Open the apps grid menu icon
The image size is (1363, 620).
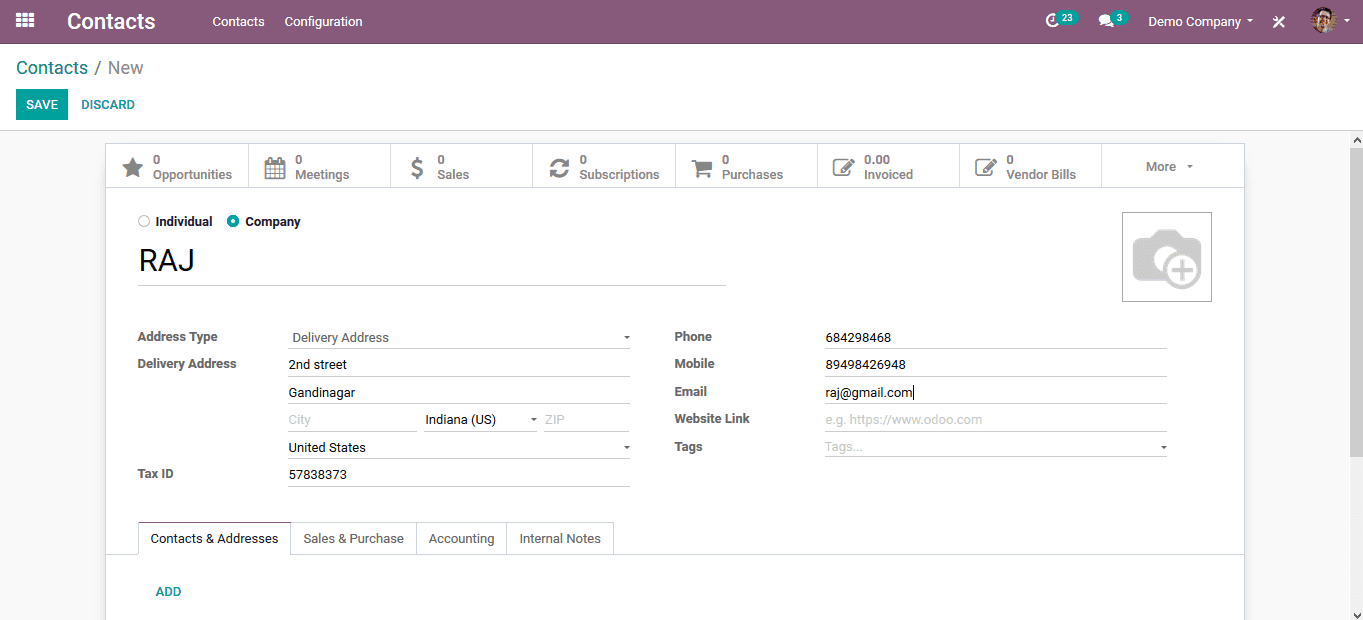pos(25,20)
